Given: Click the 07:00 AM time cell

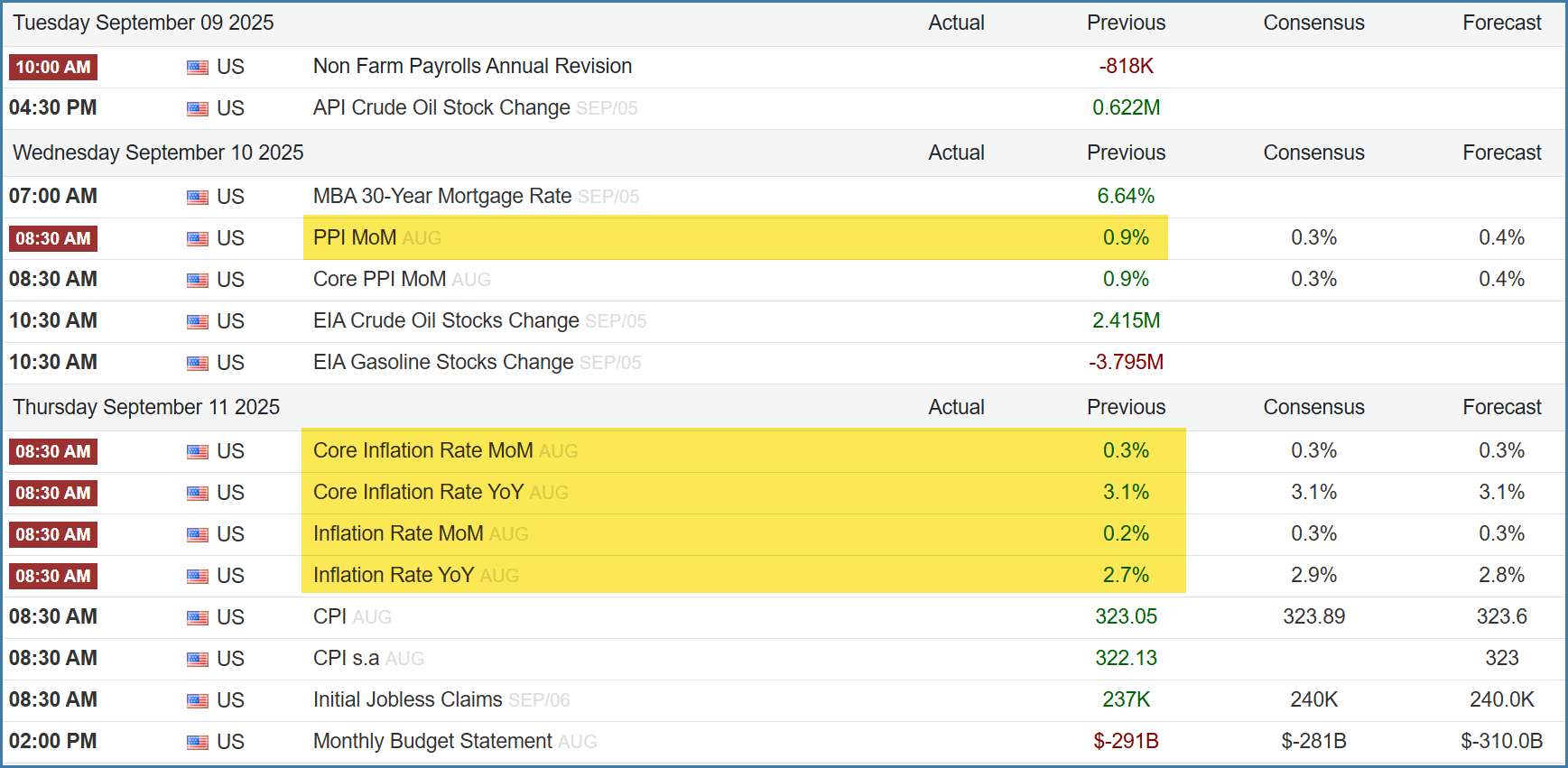Looking at the screenshot, I should coord(52,196).
